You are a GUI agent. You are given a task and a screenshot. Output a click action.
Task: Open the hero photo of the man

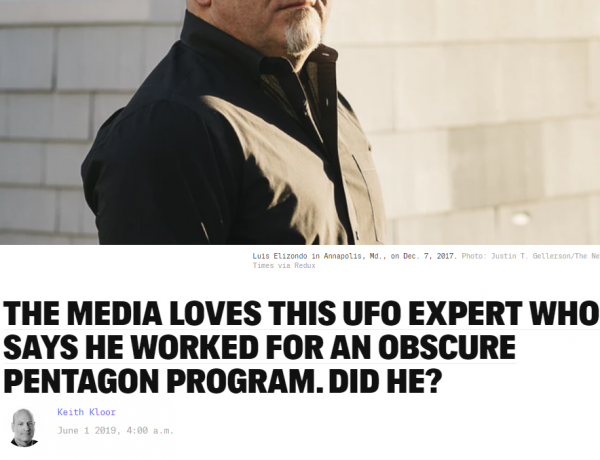coord(300,122)
